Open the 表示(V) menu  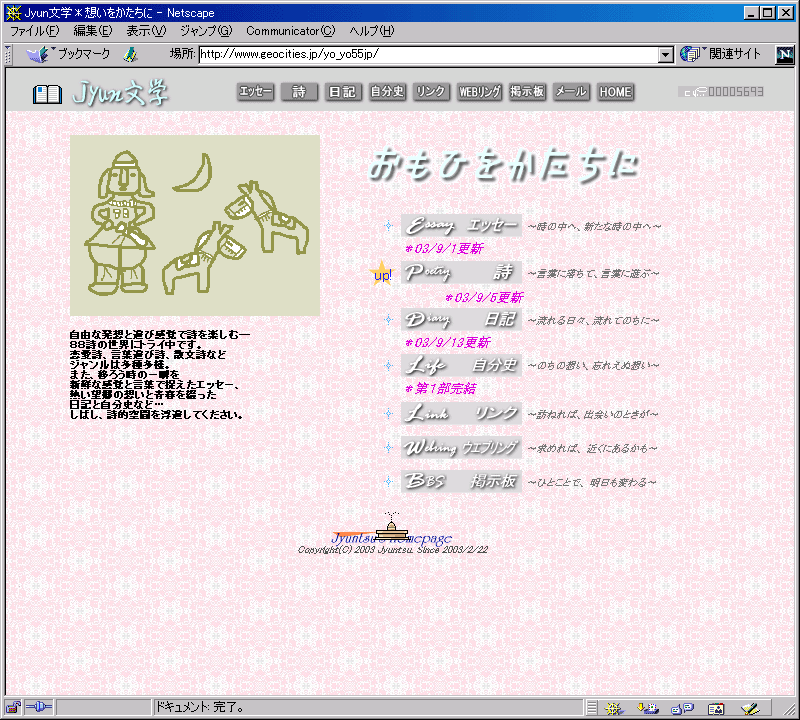pyautogui.click(x=146, y=31)
